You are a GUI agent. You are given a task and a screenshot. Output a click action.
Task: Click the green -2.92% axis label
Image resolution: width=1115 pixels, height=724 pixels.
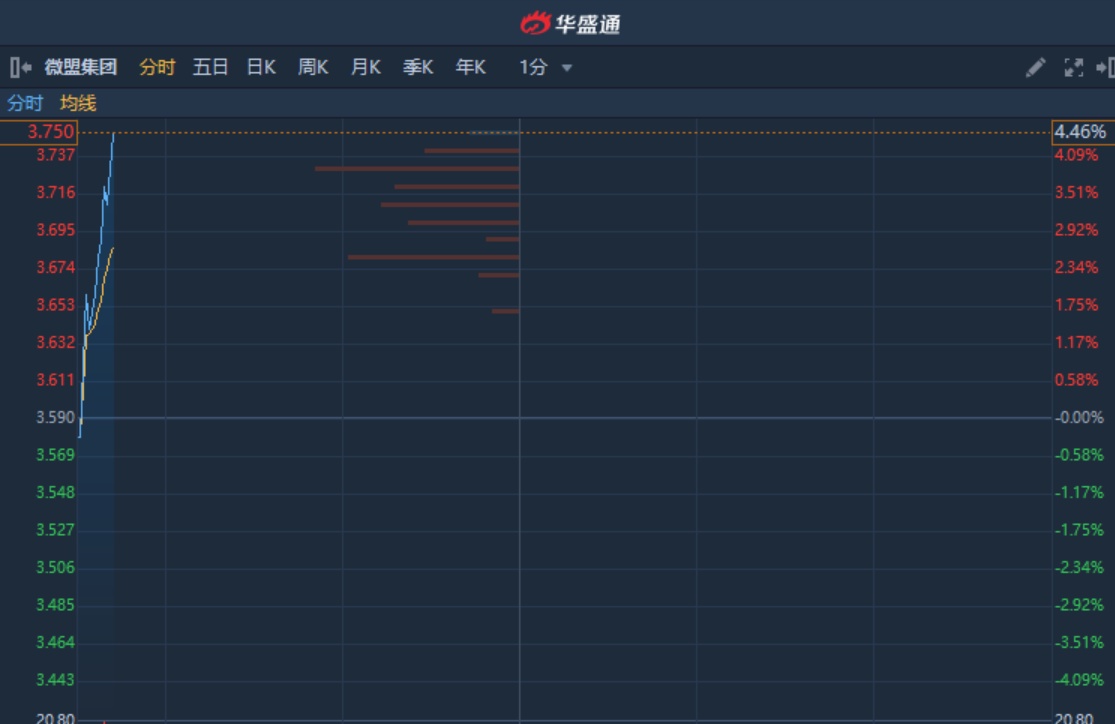click(x=1079, y=605)
